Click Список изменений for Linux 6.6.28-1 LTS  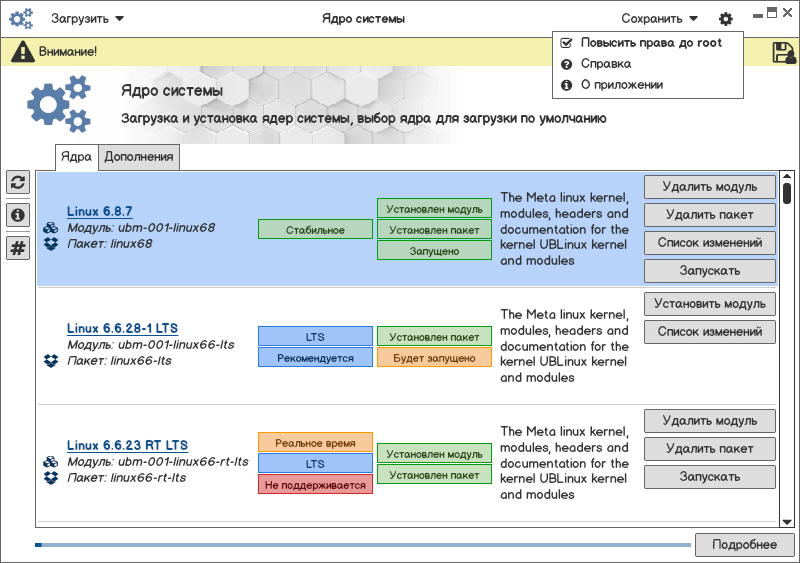[x=710, y=332]
